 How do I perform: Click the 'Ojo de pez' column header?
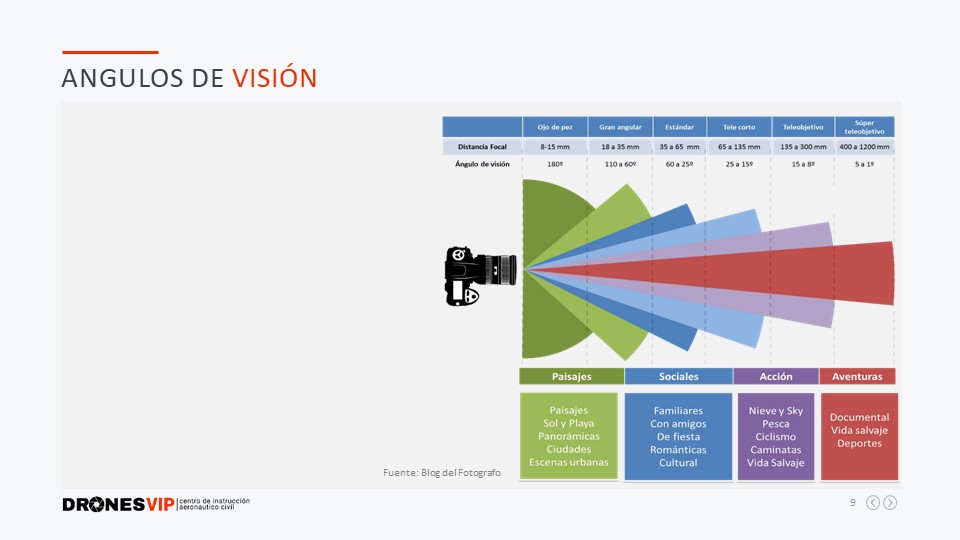click(x=555, y=127)
